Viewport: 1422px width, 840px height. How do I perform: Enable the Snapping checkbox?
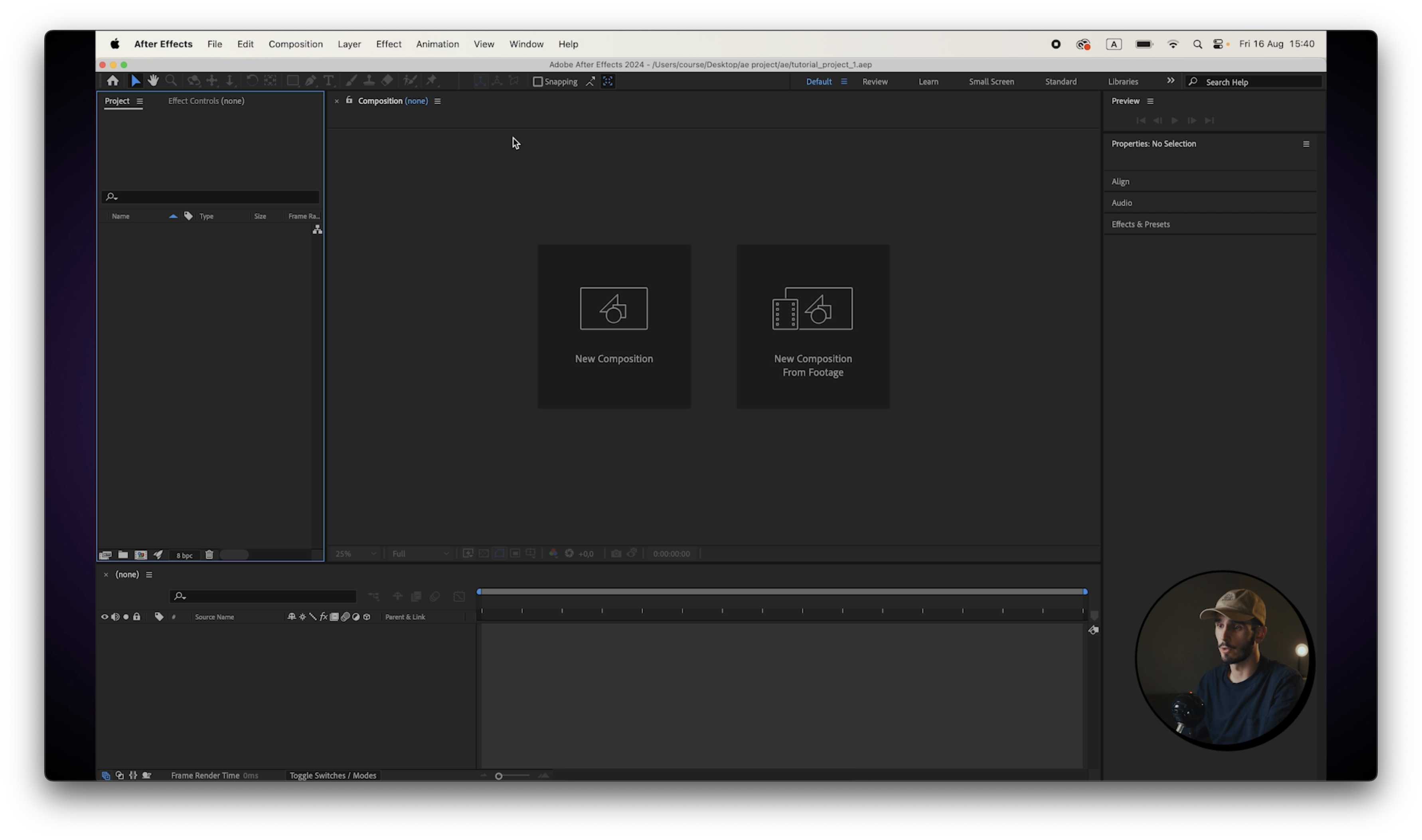click(x=538, y=81)
